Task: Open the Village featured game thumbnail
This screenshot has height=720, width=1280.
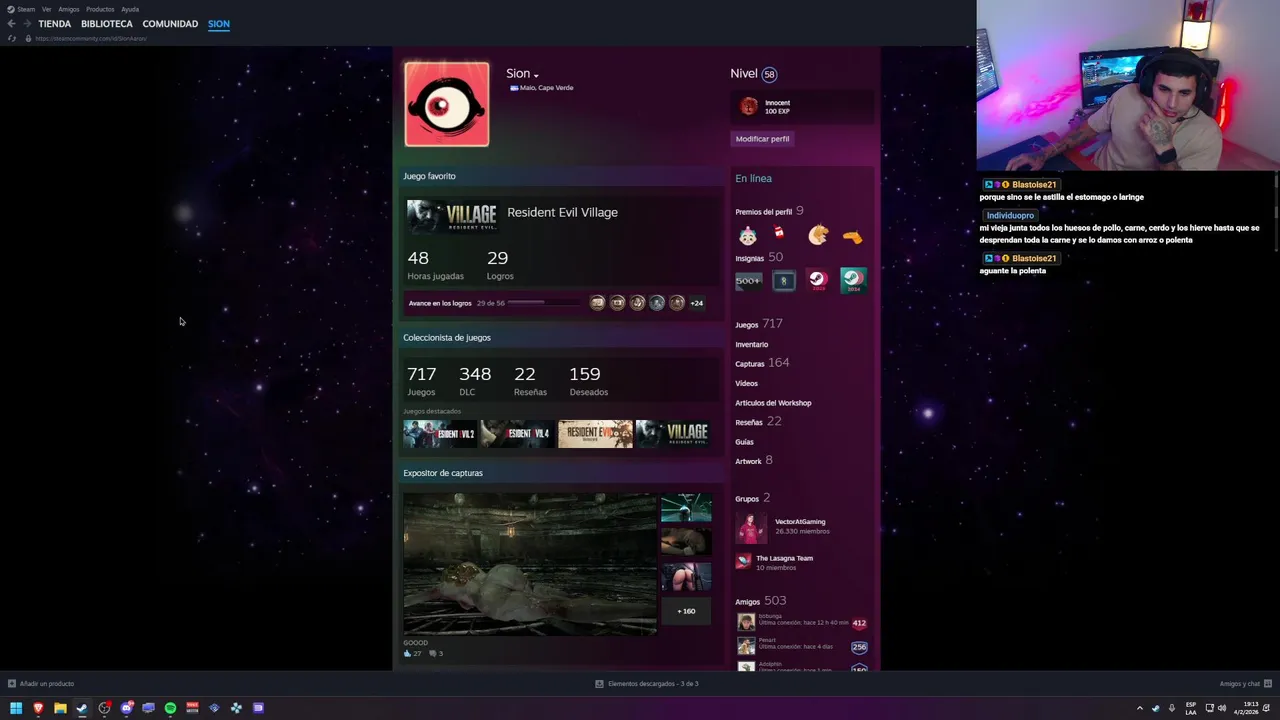Action: 673,434
